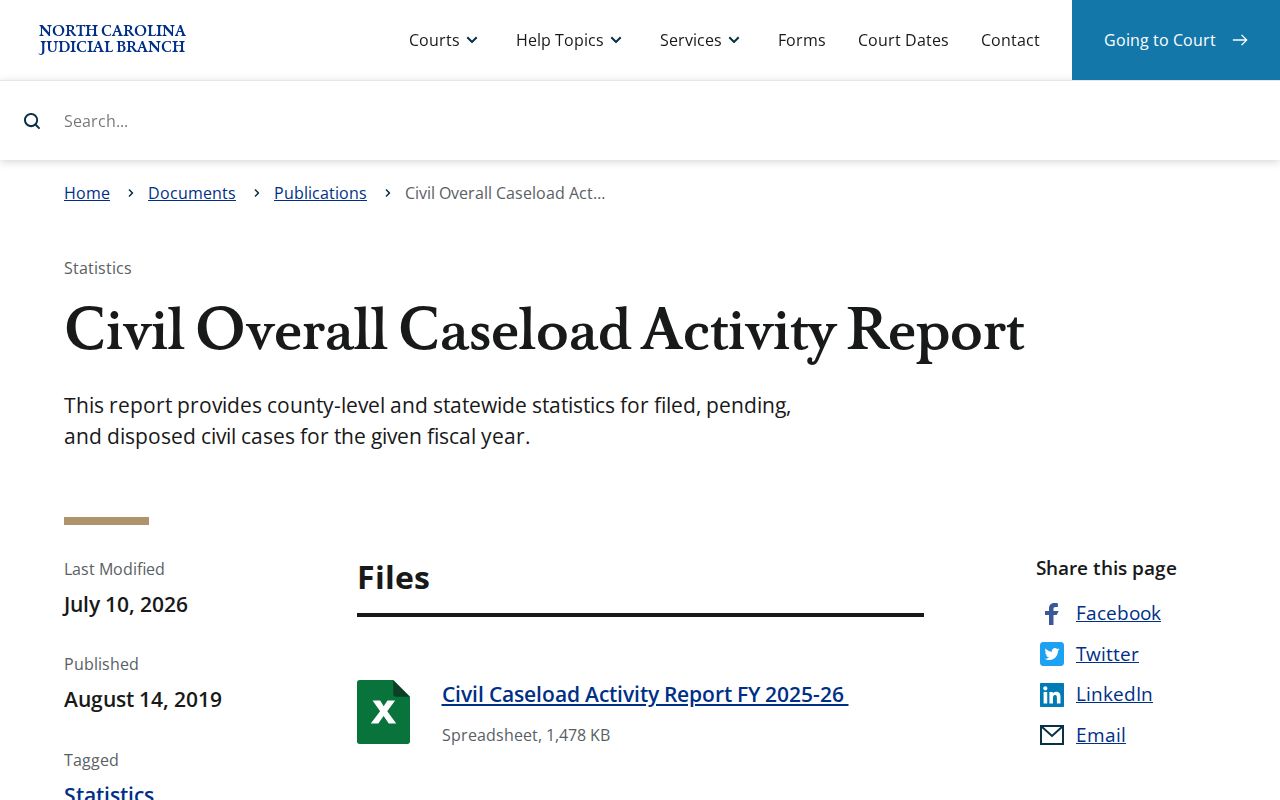Expand the Services dropdown menu

(x=700, y=40)
